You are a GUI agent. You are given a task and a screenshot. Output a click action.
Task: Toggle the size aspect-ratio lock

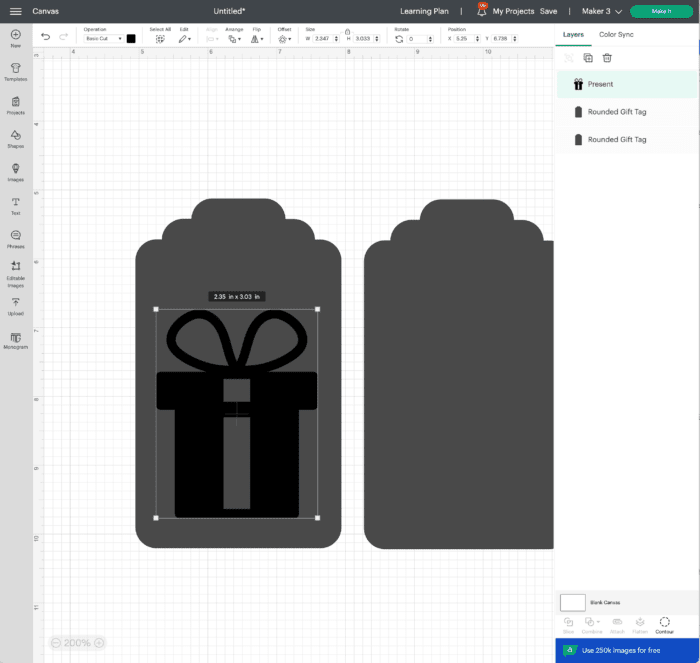pos(347,31)
